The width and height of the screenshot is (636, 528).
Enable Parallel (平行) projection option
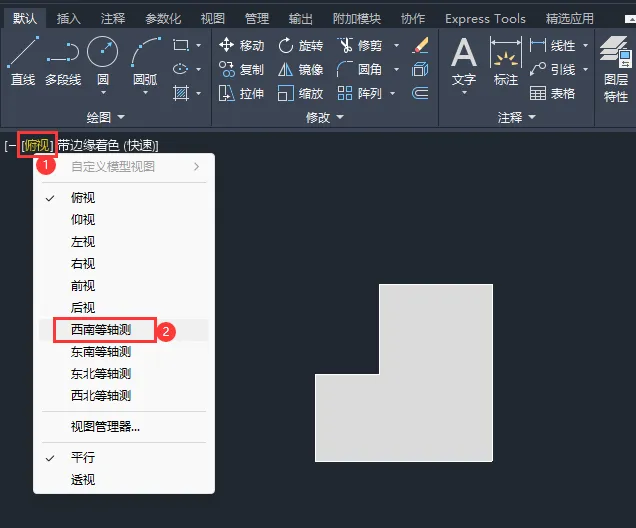pyautogui.click(x=124, y=458)
